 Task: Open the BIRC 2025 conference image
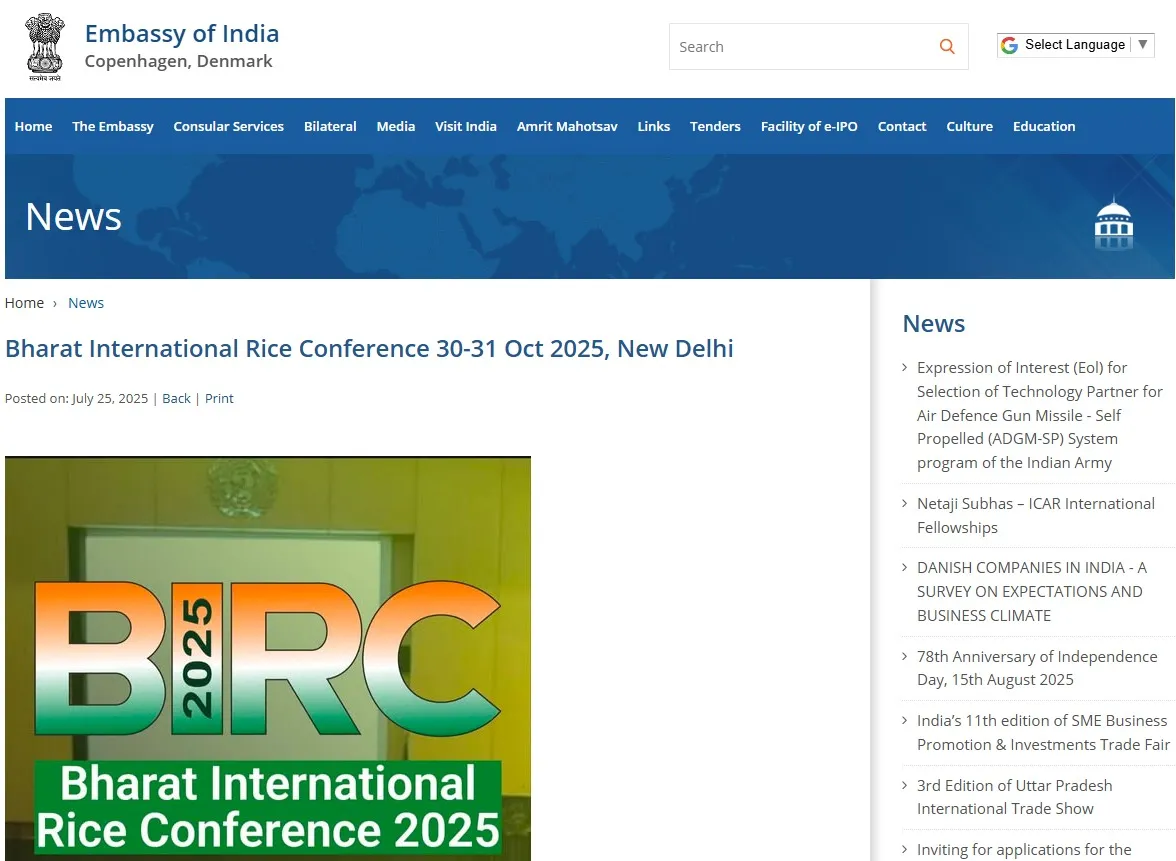point(268,658)
